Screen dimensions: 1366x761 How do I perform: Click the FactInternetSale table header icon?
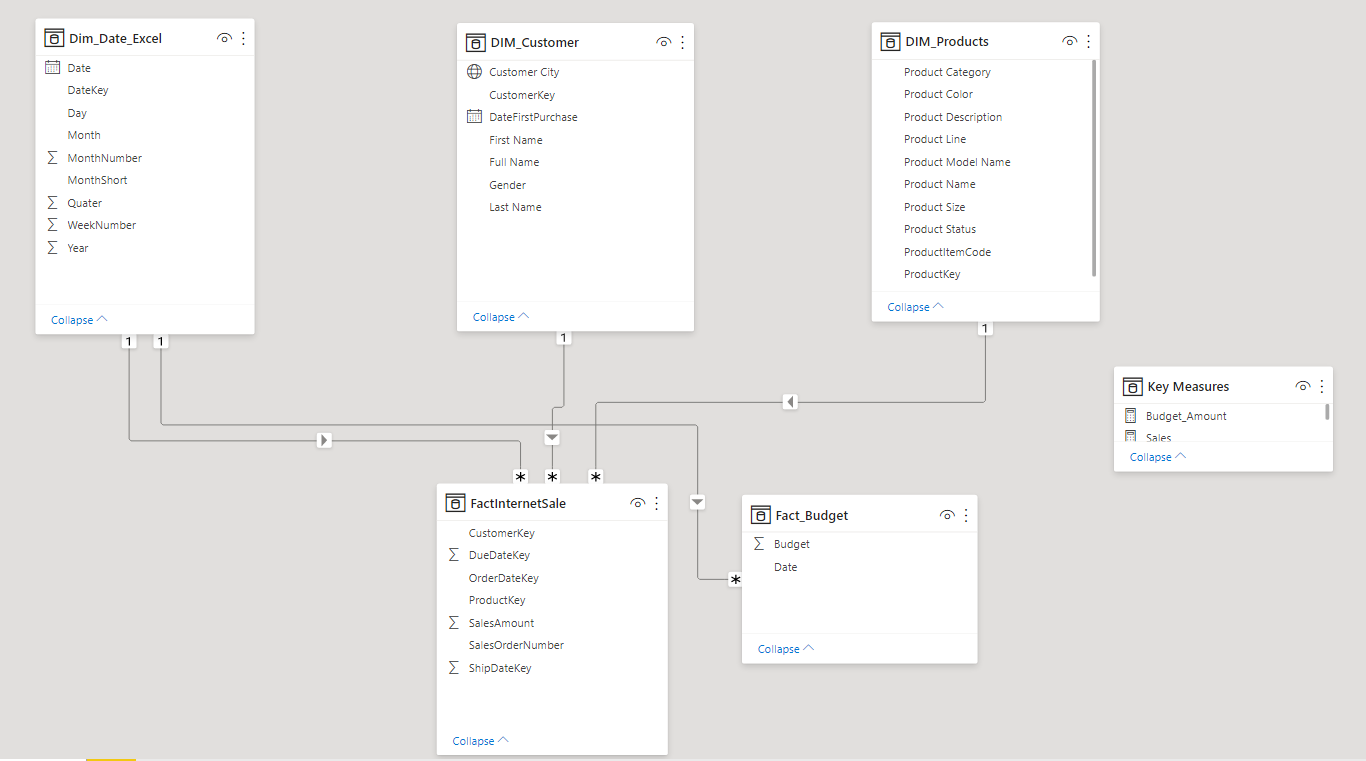click(455, 503)
